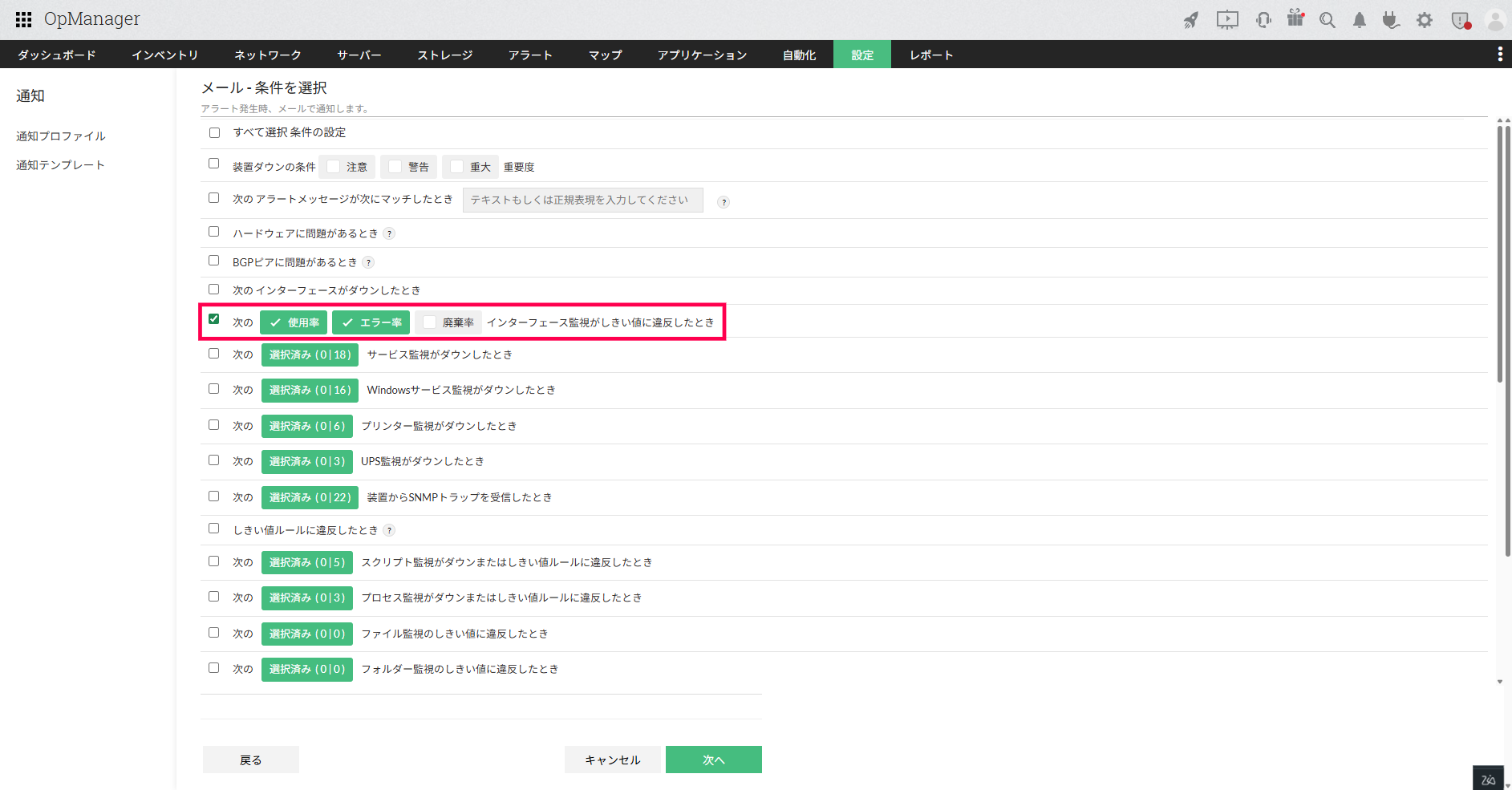
Task: Open the アプリケーション tab
Action: coord(703,55)
